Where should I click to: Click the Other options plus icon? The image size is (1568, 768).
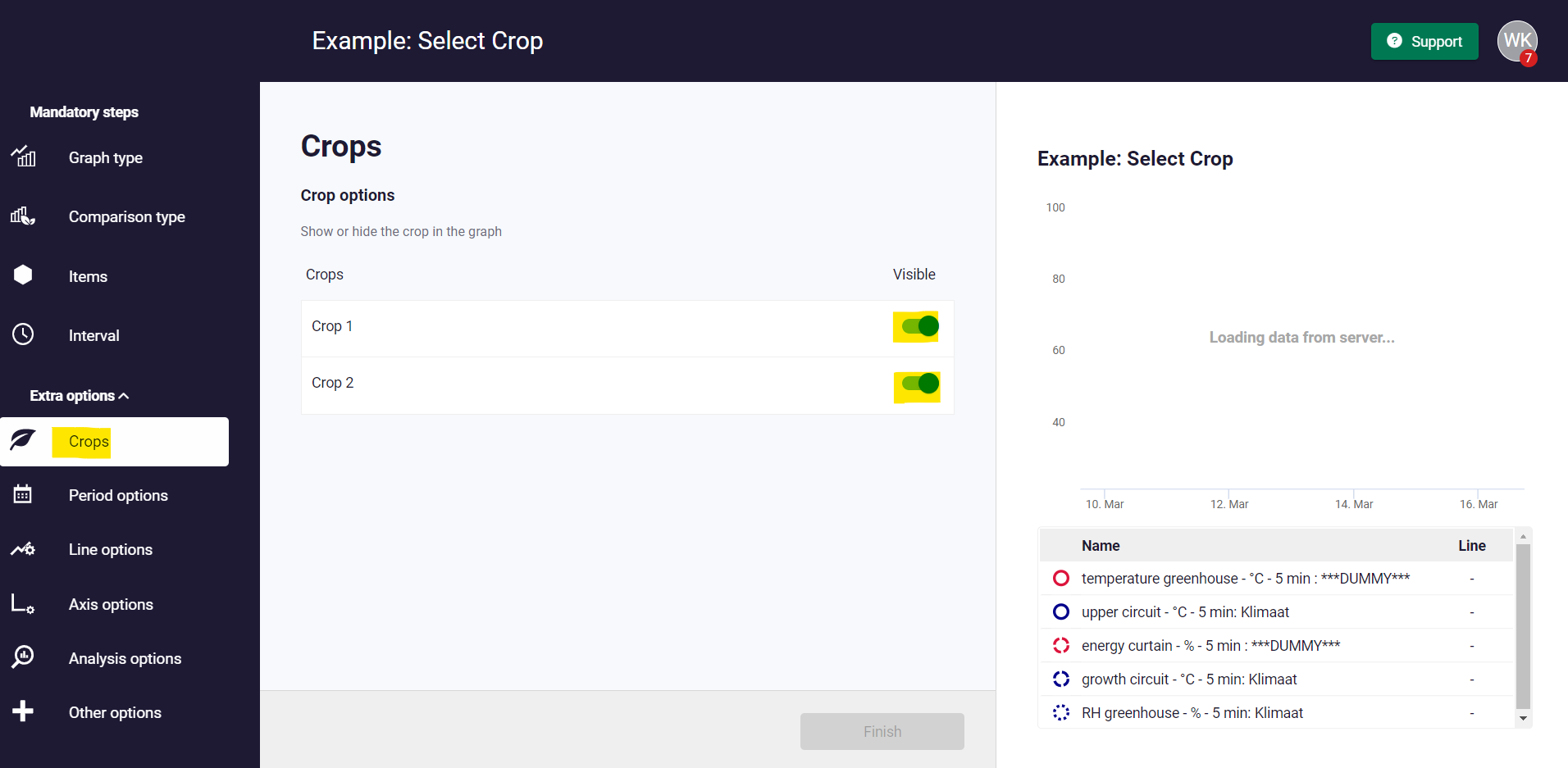(23, 711)
